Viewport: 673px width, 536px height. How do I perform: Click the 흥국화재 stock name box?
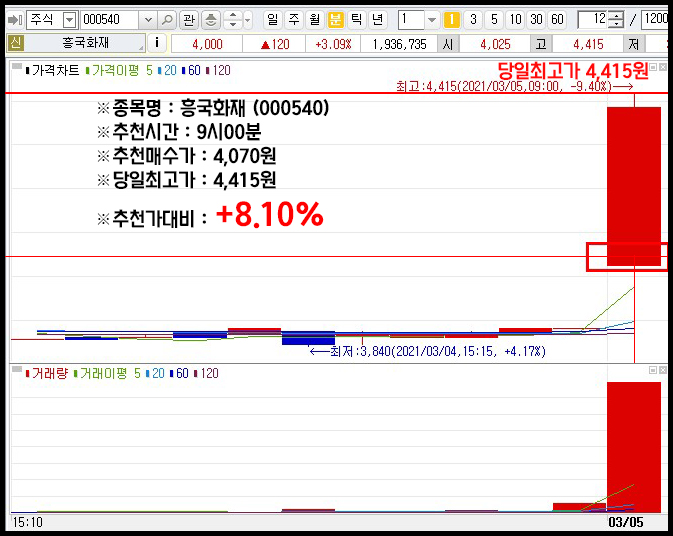pyautogui.click(x=85, y=43)
